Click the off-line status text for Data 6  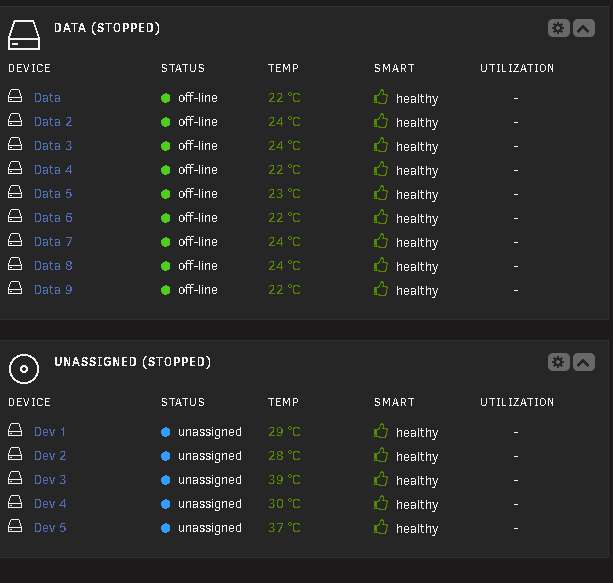click(198, 218)
